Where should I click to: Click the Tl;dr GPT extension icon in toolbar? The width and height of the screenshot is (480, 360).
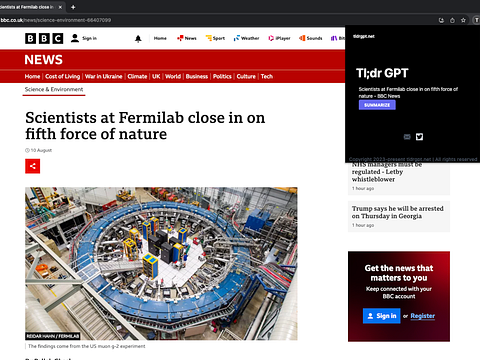click(476, 20)
